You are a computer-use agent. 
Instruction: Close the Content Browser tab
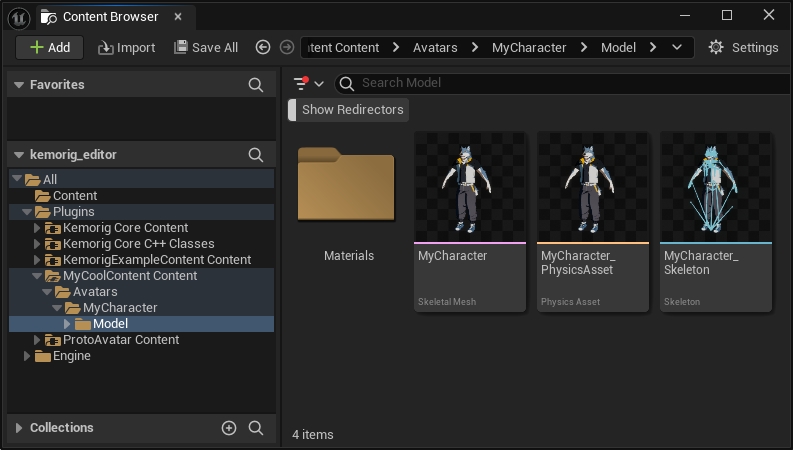tap(179, 17)
